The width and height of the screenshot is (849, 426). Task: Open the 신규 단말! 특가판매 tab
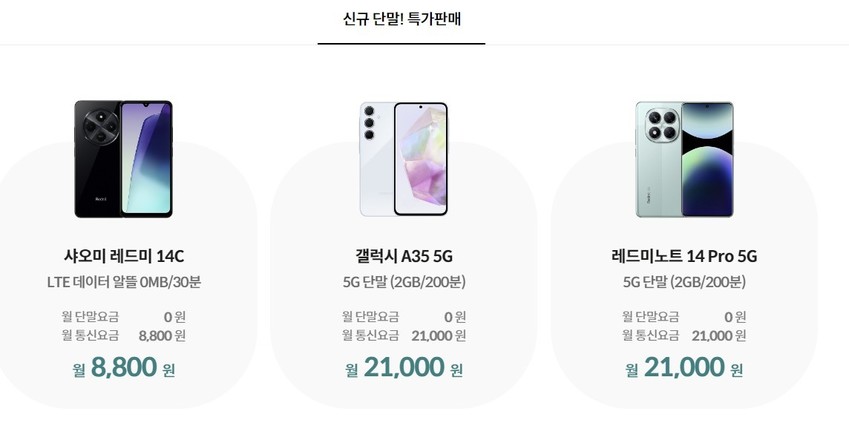(401, 19)
